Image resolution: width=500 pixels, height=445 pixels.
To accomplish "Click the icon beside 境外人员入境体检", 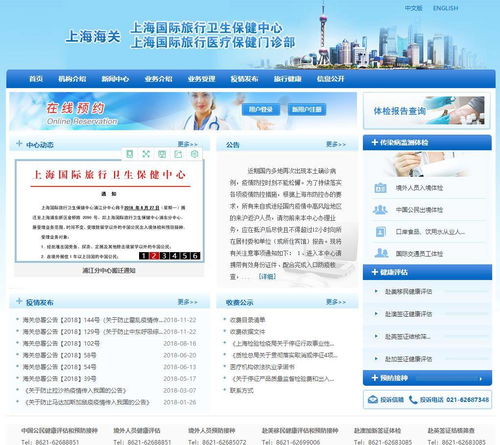I will (380, 188).
